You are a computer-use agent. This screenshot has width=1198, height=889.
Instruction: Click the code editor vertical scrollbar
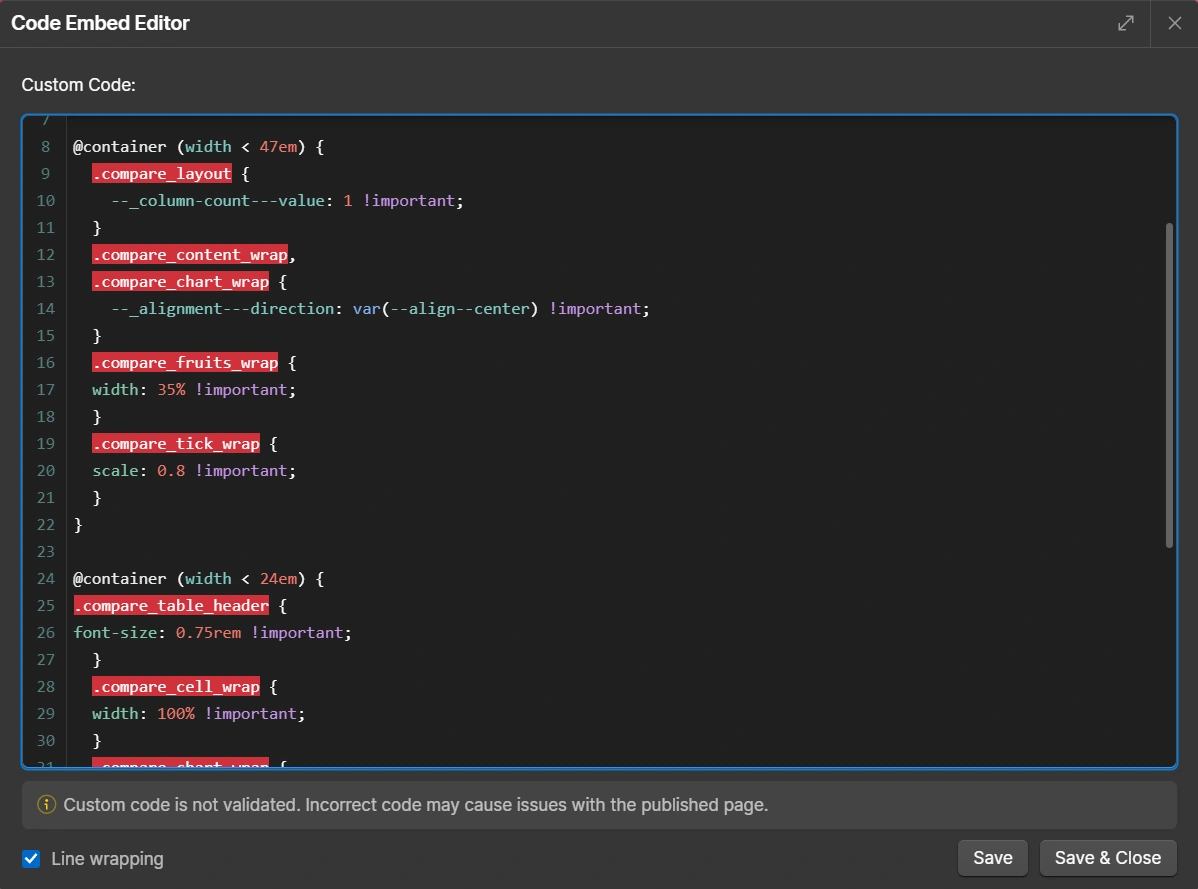pyautogui.click(x=1169, y=385)
